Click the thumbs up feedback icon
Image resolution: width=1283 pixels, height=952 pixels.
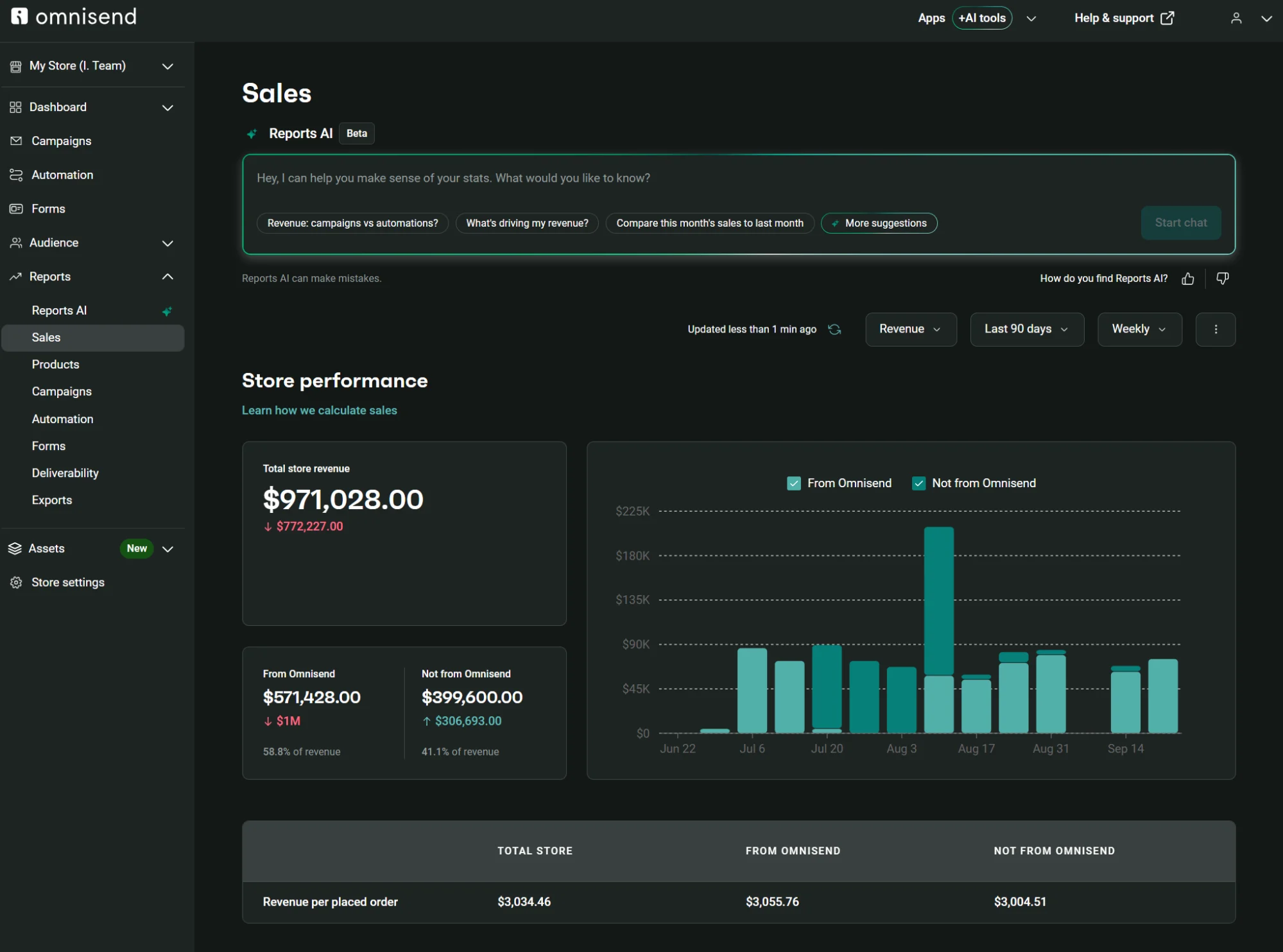(1187, 279)
